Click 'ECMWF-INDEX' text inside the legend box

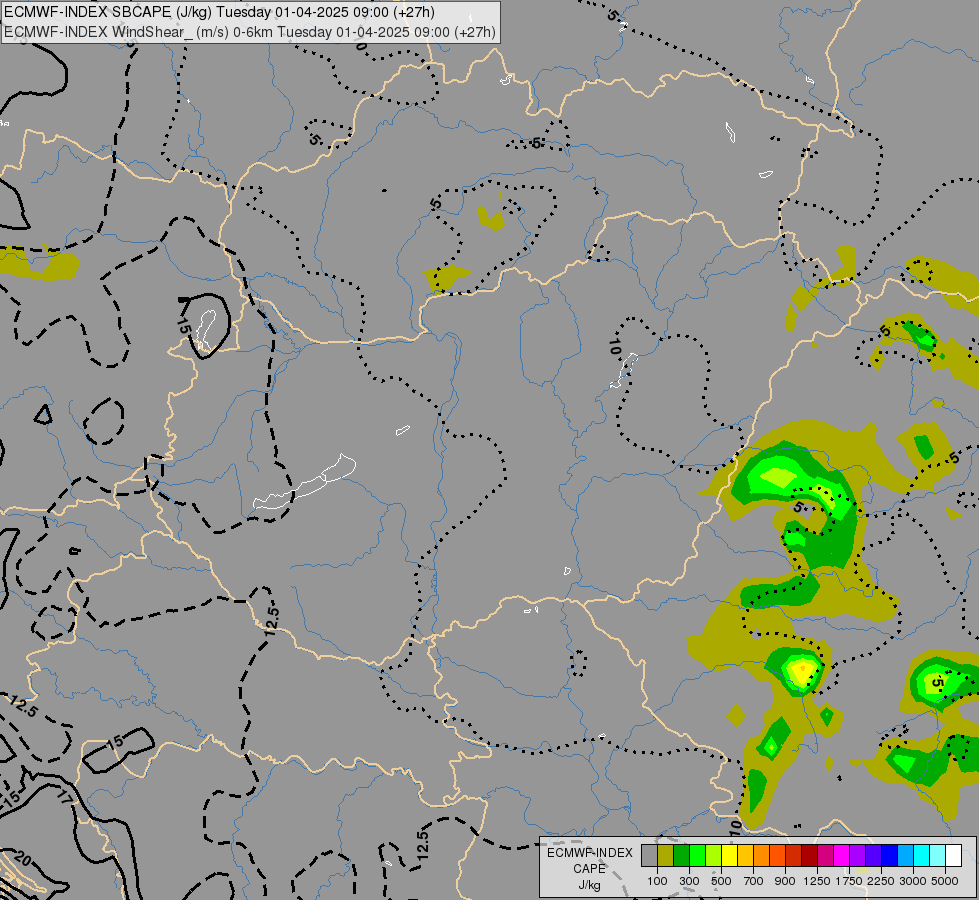click(589, 853)
